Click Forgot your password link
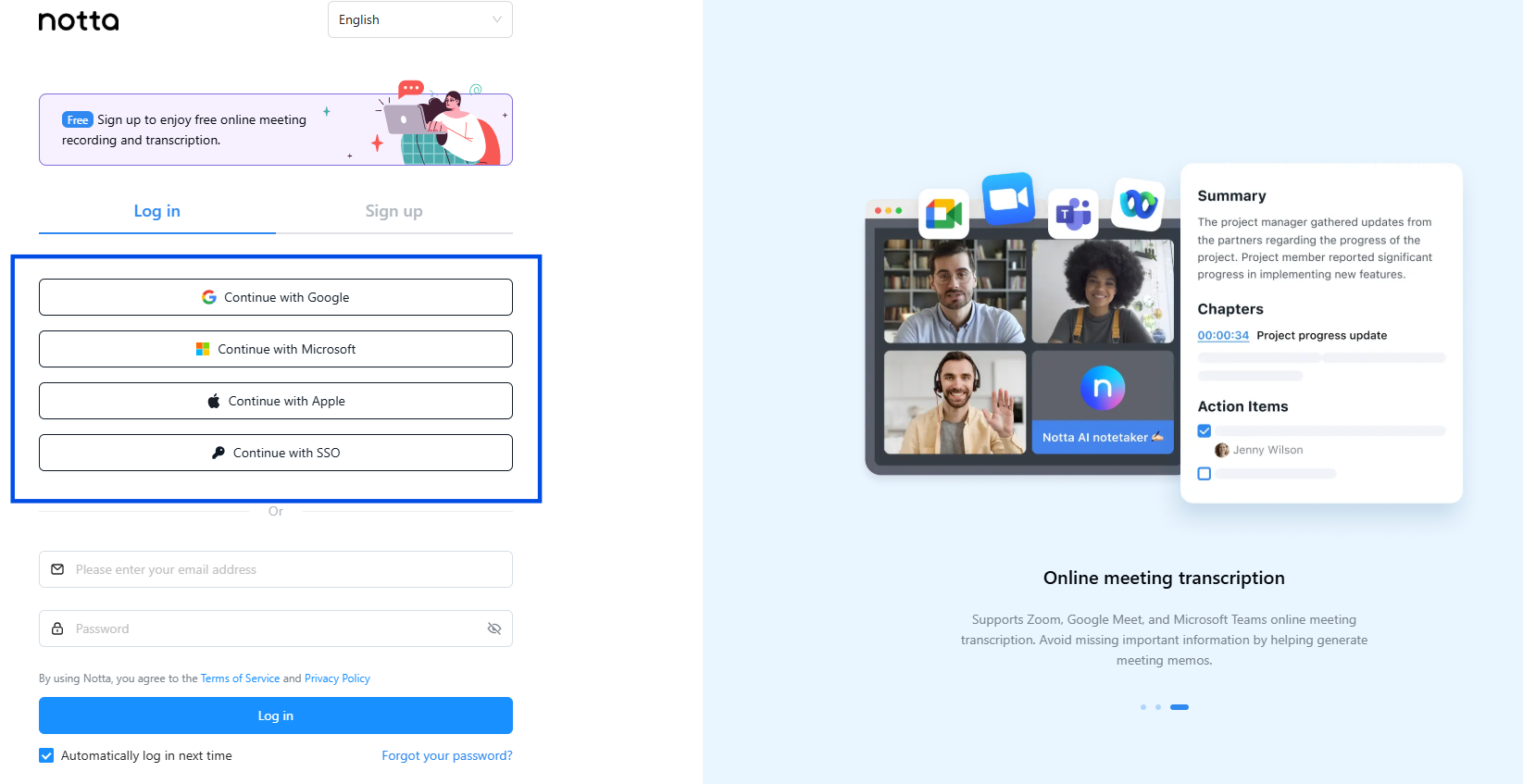This screenshot has height=784, width=1523. [447, 755]
